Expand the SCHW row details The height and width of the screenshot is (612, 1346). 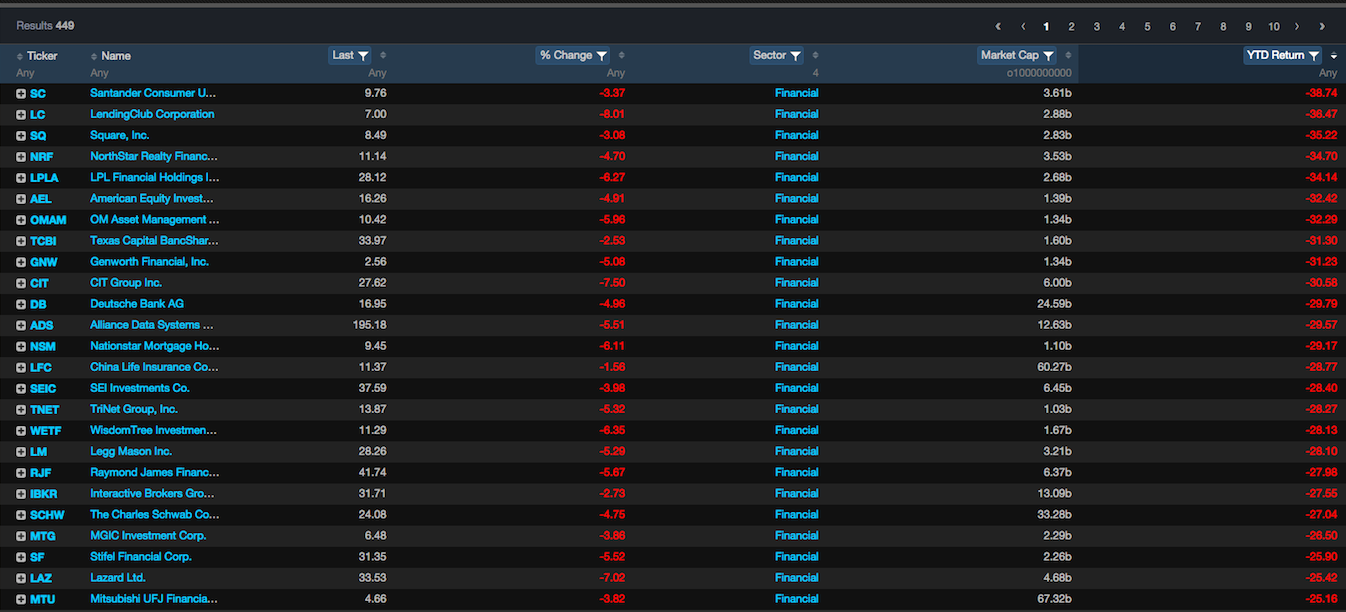pyautogui.click(x=21, y=515)
